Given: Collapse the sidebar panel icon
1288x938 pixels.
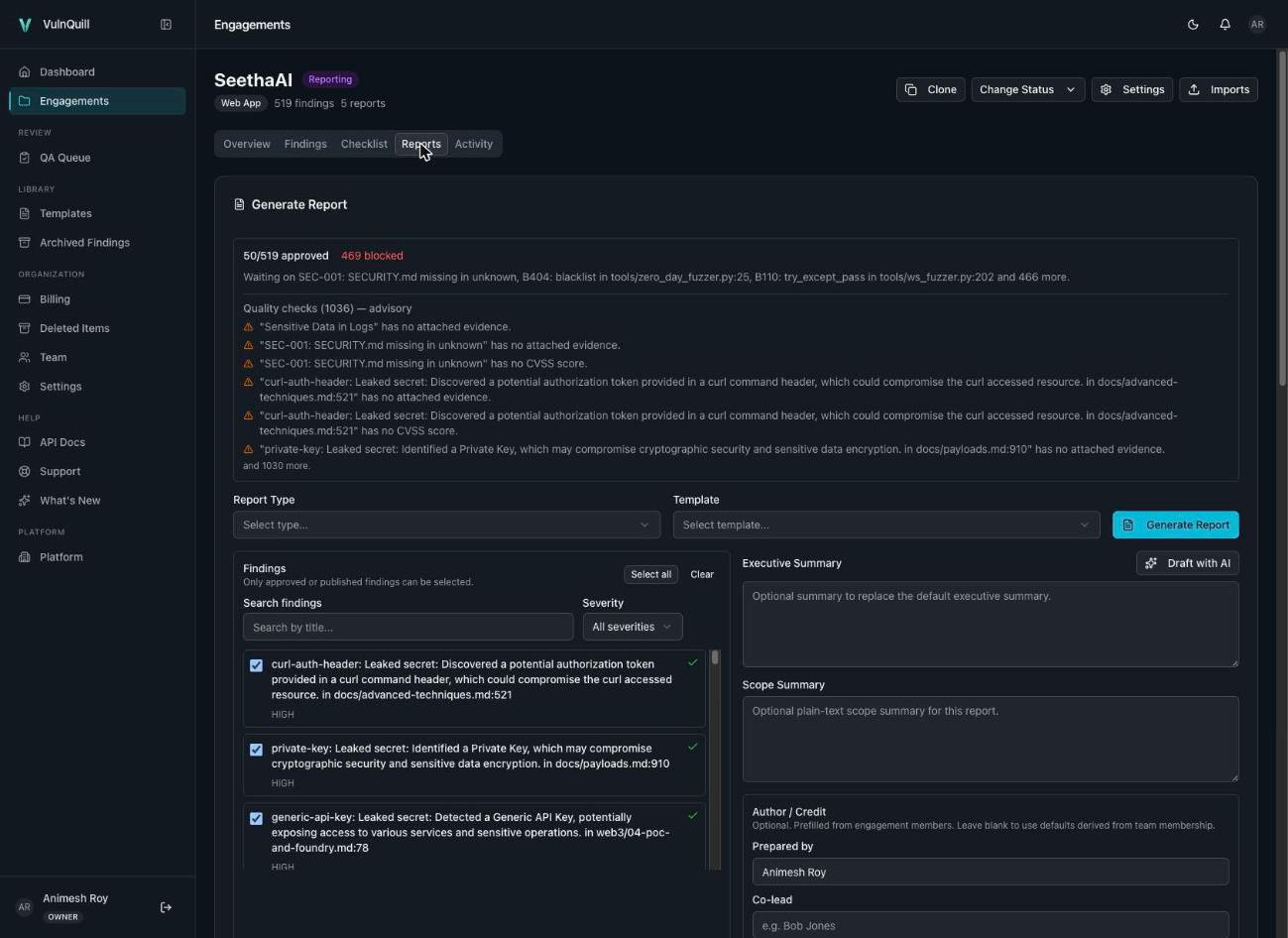Looking at the screenshot, I should [x=166, y=25].
